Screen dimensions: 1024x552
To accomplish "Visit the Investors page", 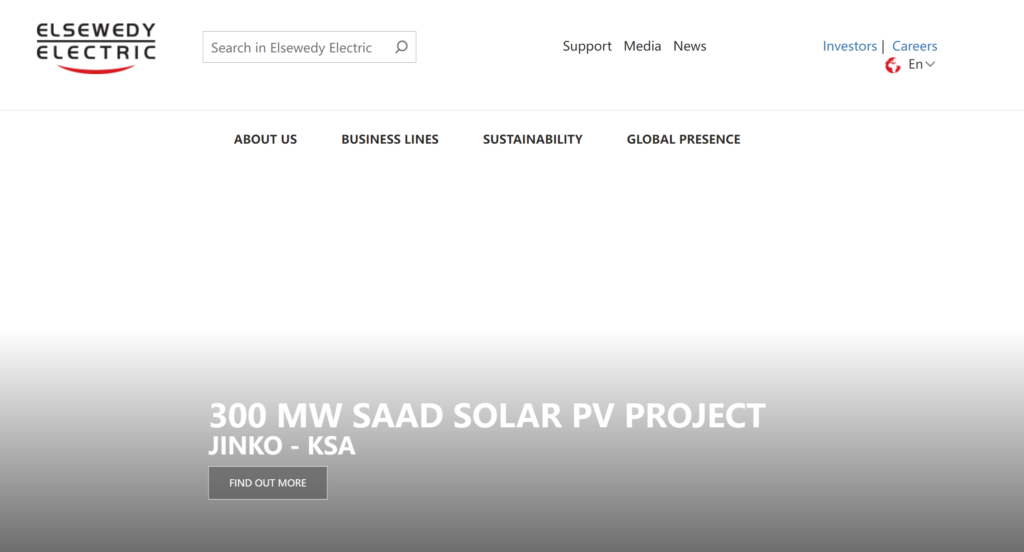I will click(x=849, y=46).
